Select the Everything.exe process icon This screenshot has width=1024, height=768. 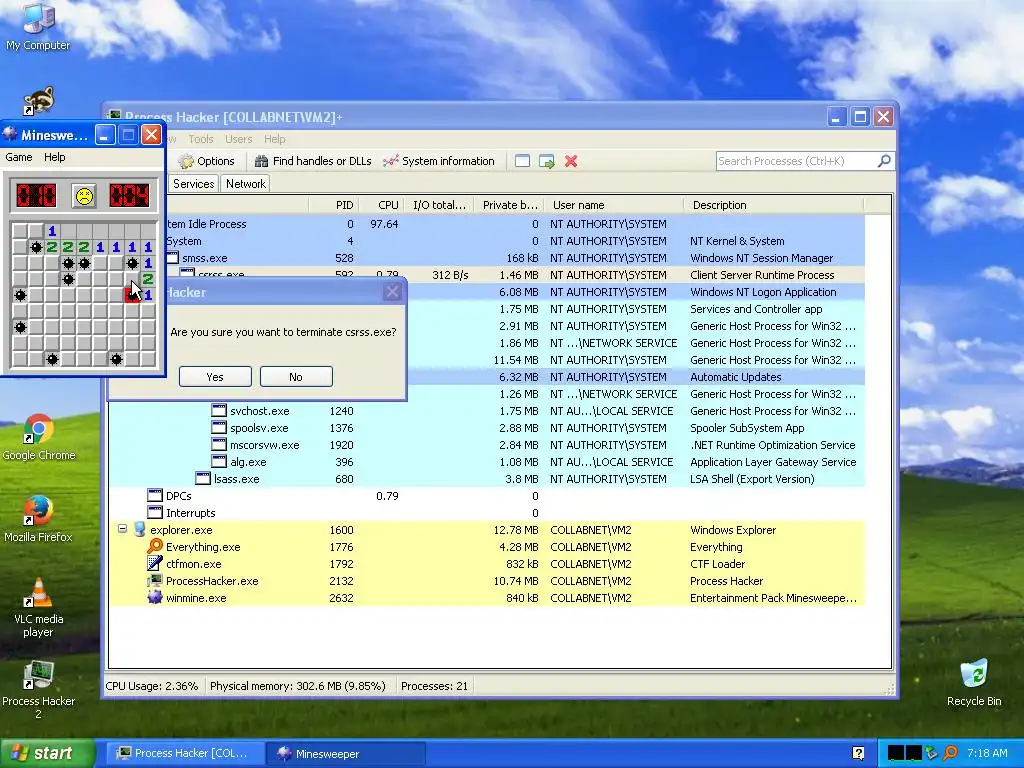pyautogui.click(x=155, y=547)
